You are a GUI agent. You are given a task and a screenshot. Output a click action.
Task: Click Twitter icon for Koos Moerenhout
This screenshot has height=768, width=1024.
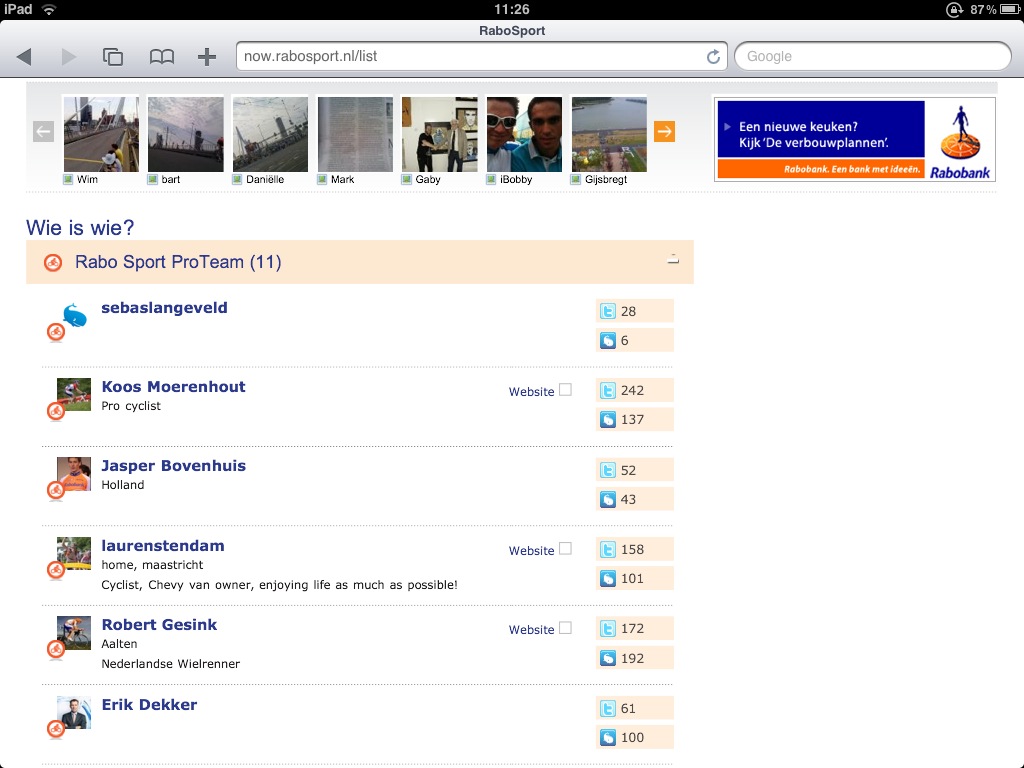607,390
